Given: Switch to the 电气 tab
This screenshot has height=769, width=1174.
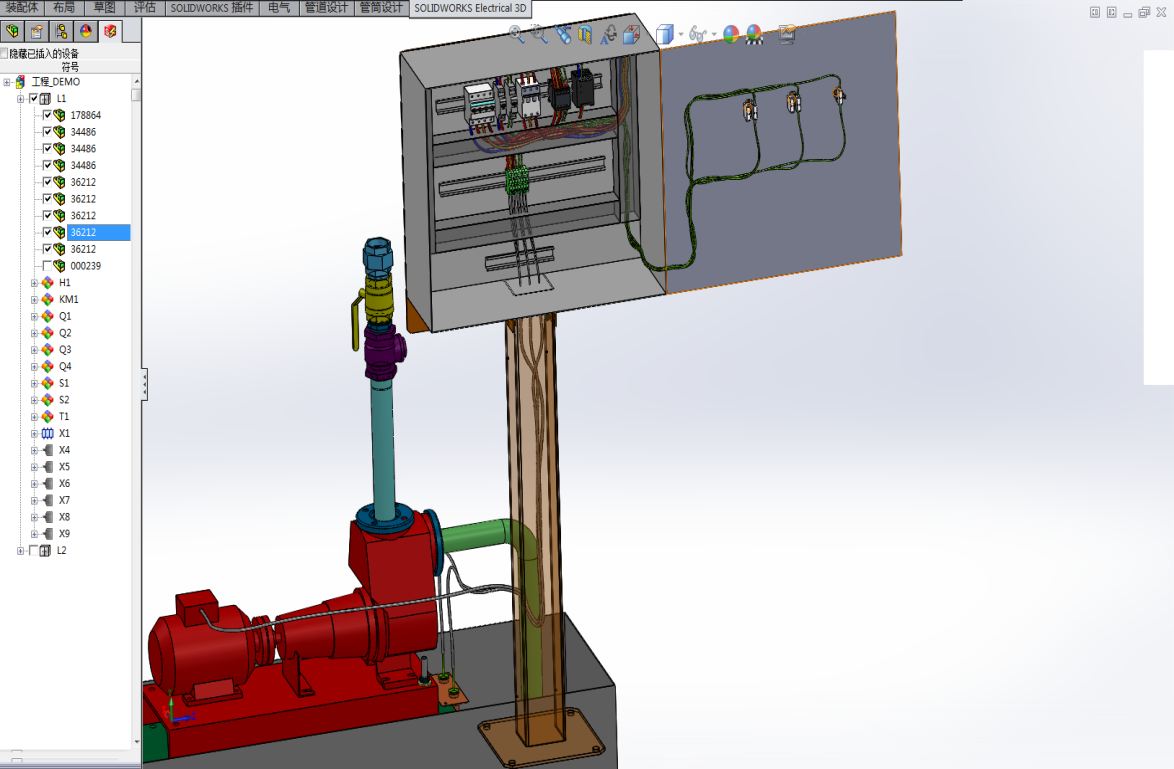Looking at the screenshot, I should click(279, 7).
